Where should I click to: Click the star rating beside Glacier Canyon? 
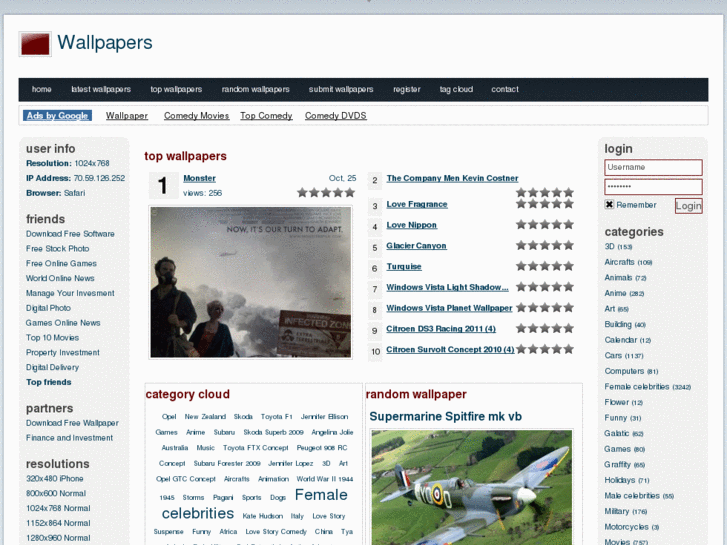tap(545, 246)
